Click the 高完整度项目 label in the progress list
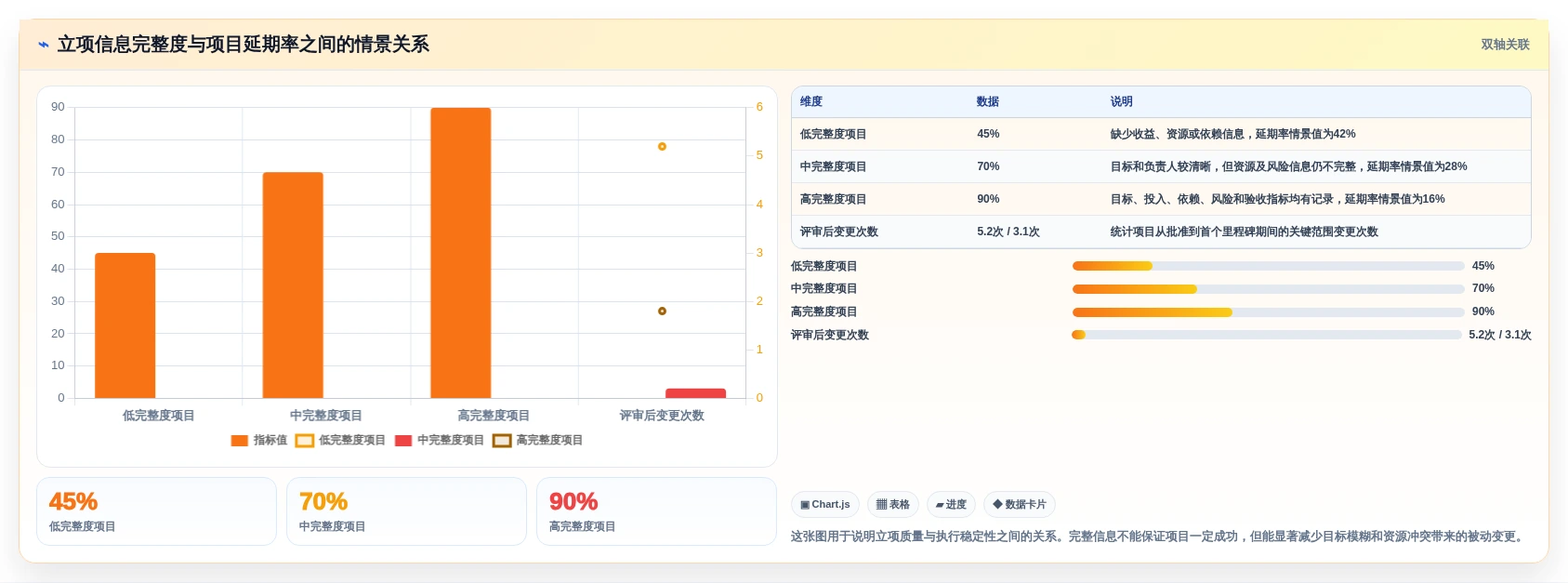The image size is (1568, 583). pyautogui.click(x=824, y=312)
